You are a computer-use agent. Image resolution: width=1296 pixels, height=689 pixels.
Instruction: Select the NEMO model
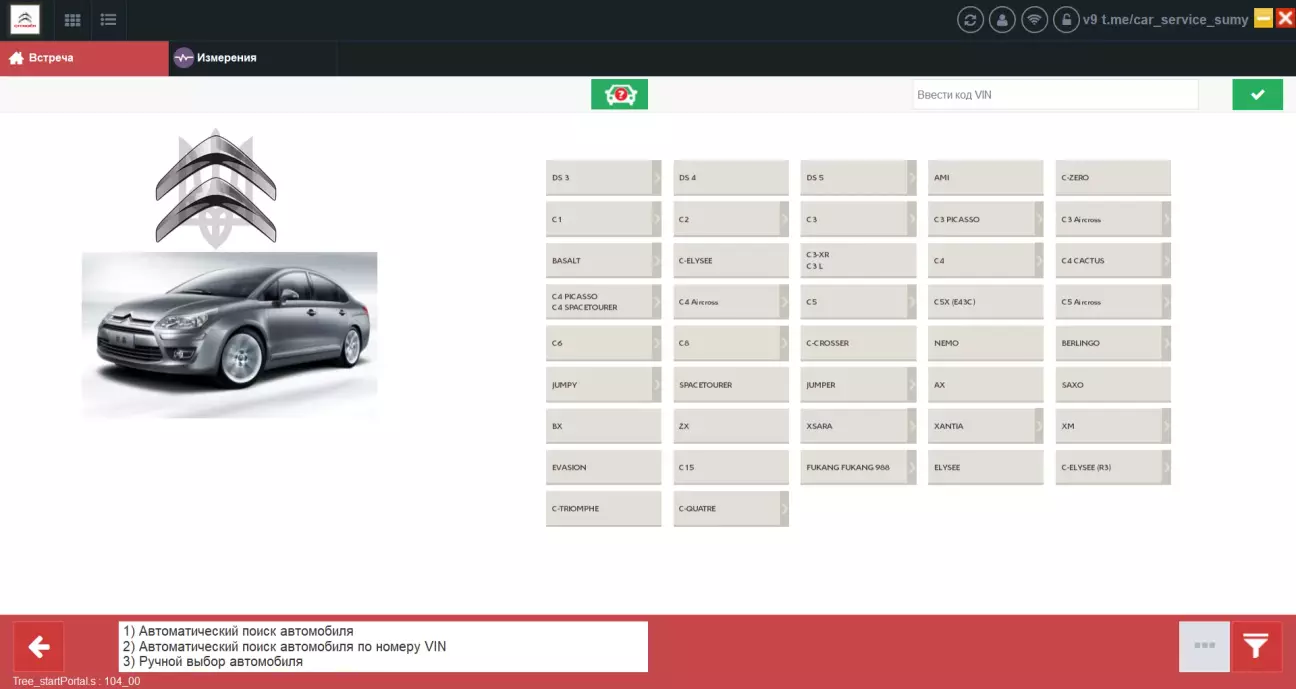[985, 343]
